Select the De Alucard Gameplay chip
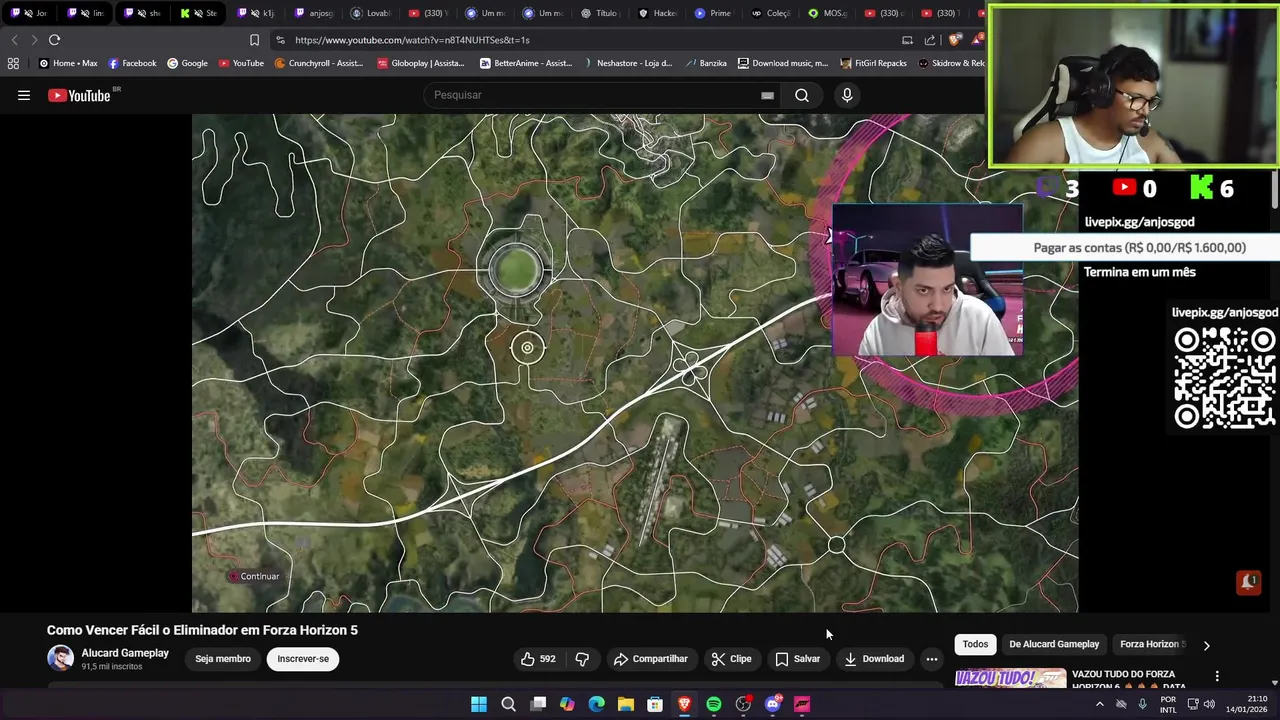The height and width of the screenshot is (720, 1280). click(x=1054, y=644)
